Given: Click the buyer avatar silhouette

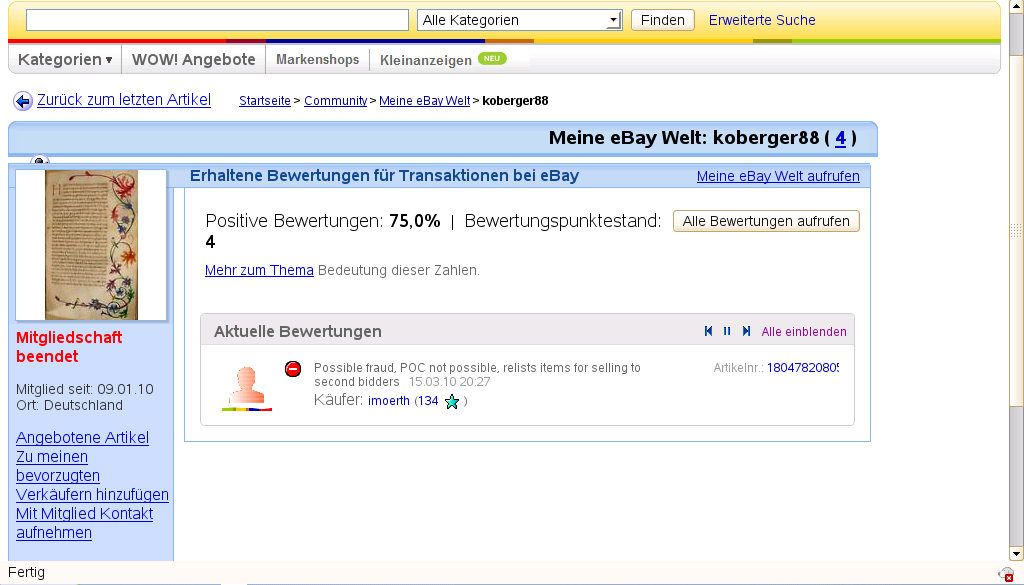Looking at the screenshot, I should (247, 389).
